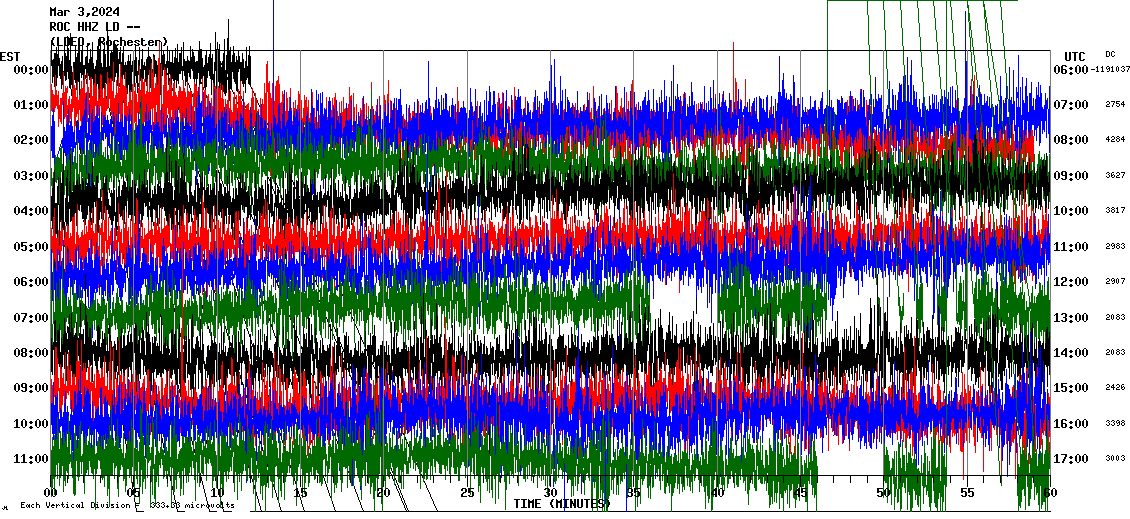Image resolution: width=1130 pixels, height=519 pixels.
Task: Select the 05:00 EST row label
Action: pyautogui.click(x=32, y=247)
